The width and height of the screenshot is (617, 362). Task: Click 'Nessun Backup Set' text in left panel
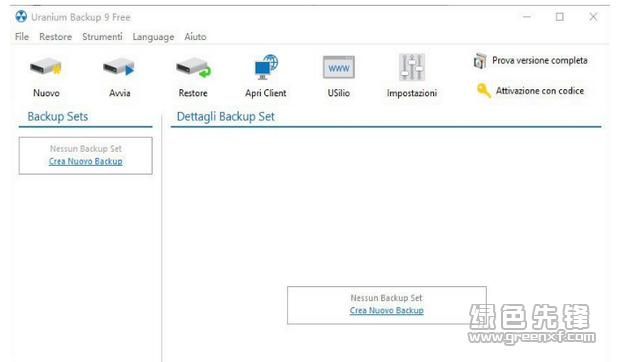click(85, 149)
